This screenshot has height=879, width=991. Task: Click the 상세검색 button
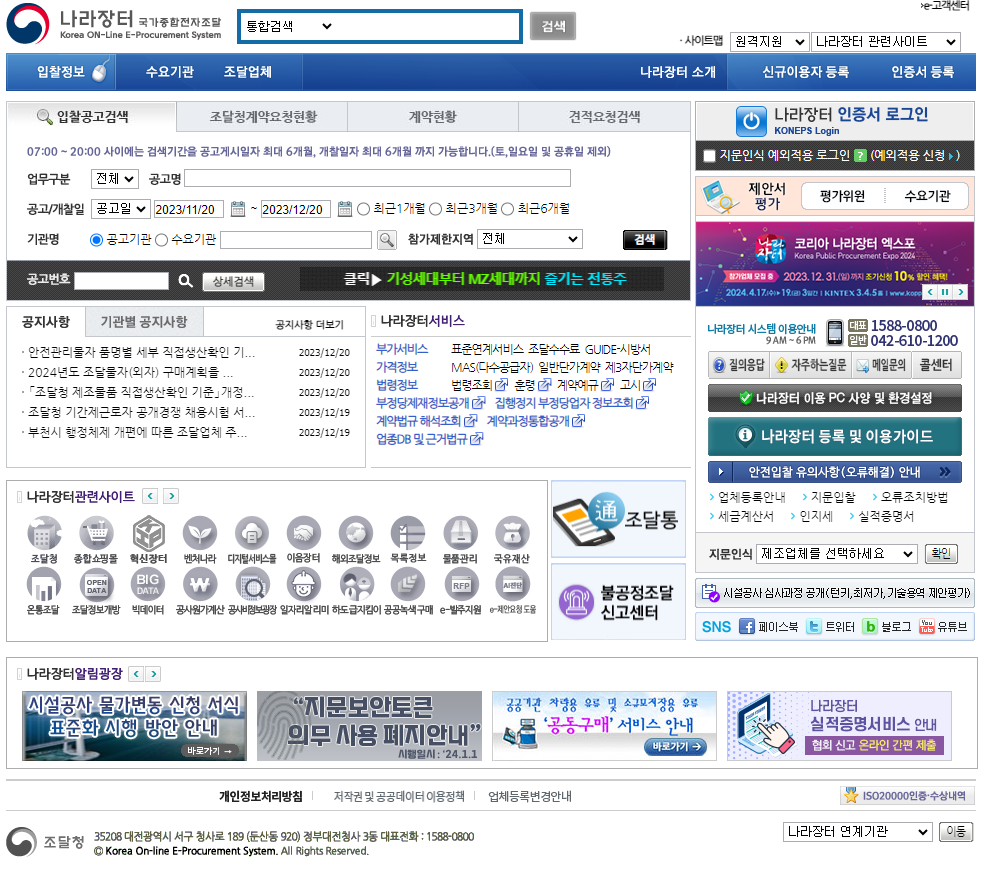click(233, 281)
